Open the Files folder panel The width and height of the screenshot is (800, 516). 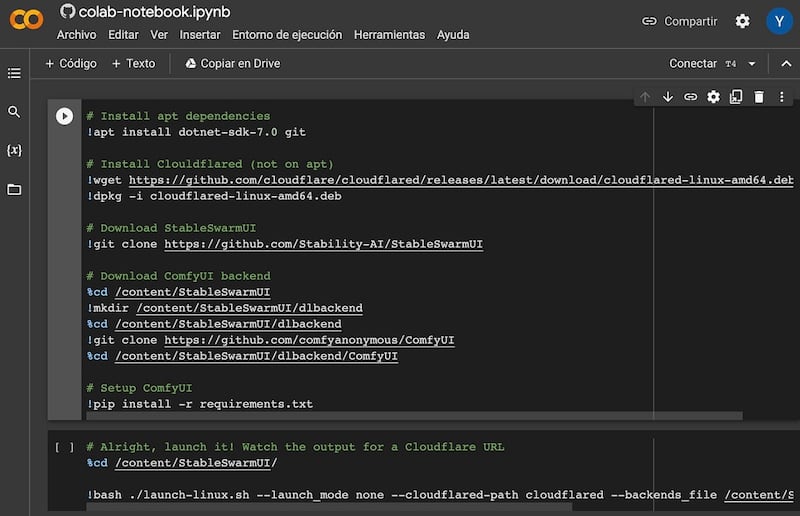[x=14, y=189]
